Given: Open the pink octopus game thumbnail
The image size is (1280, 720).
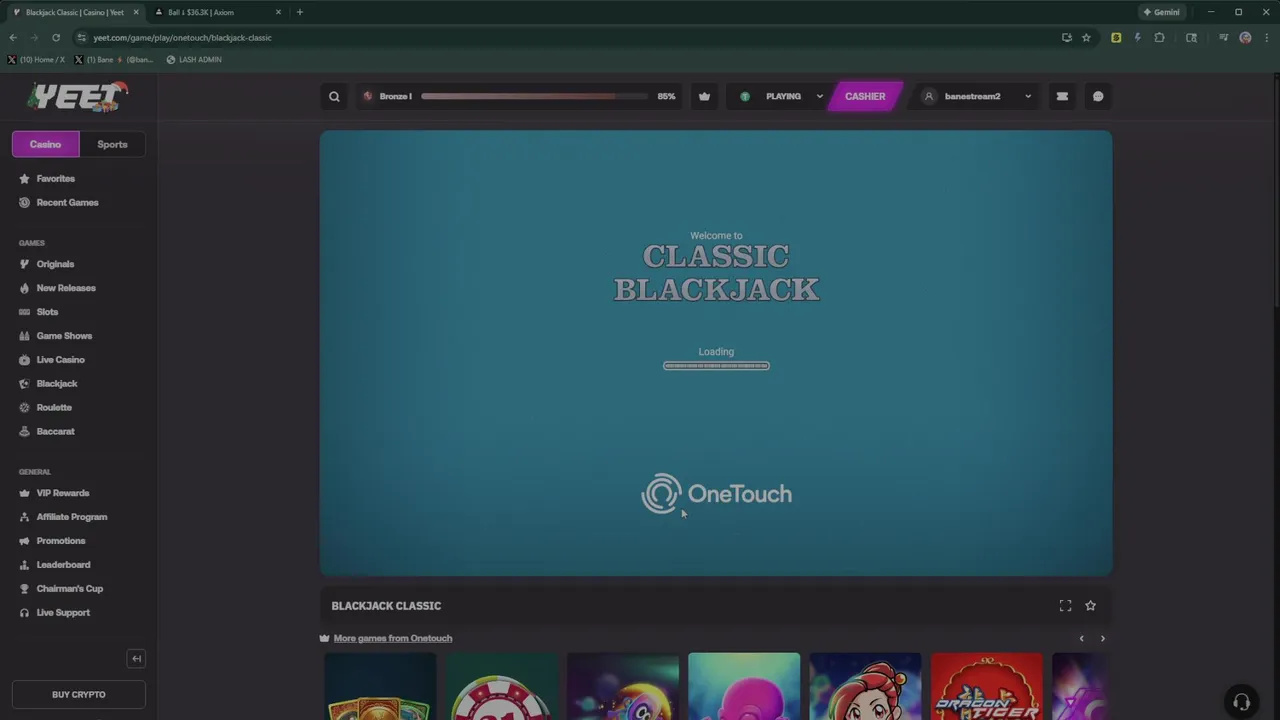Looking at the screenshot, I should 744,686.
